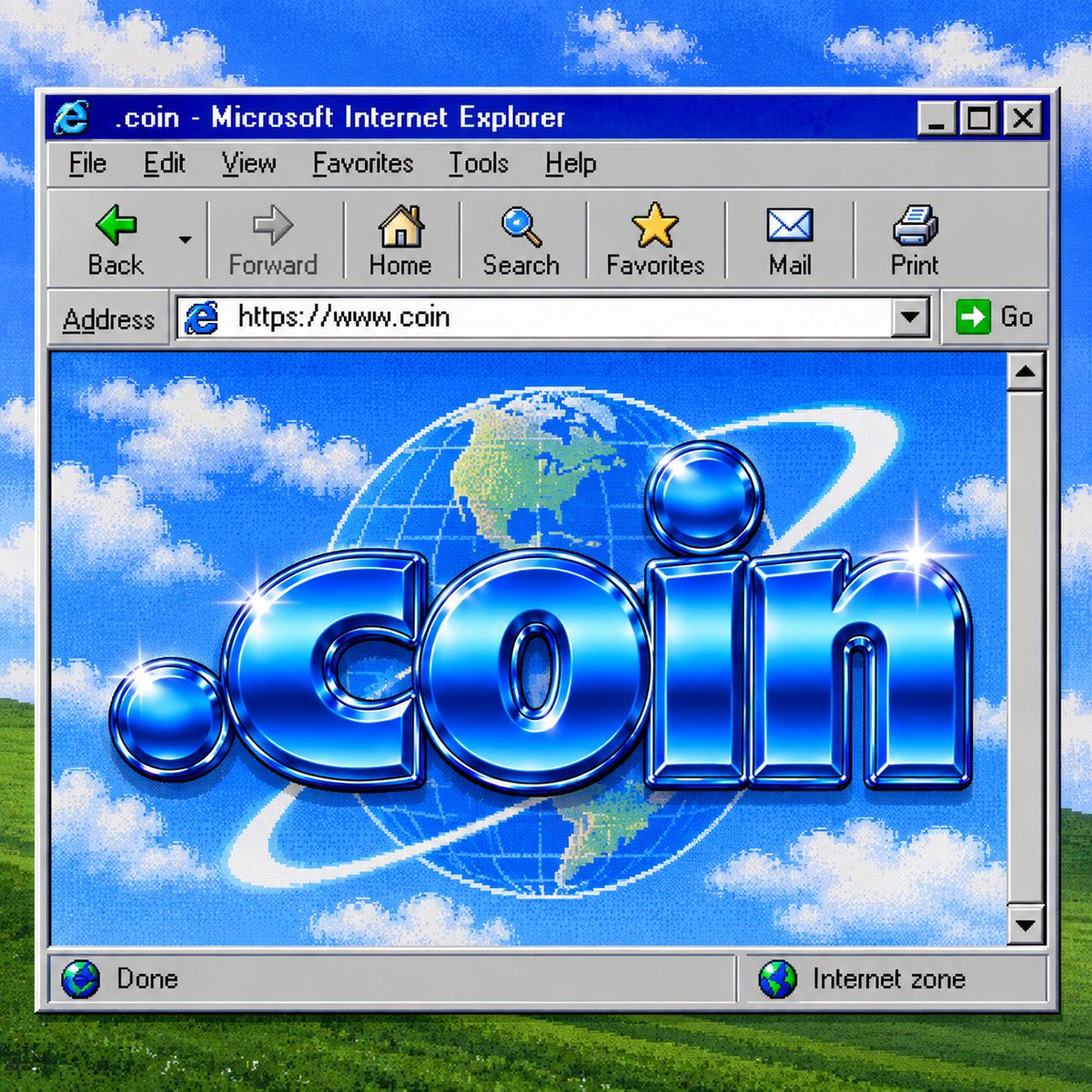Open the Favorites star toolbar icon
This screenshot has height=1092, width=1092.
655,226
